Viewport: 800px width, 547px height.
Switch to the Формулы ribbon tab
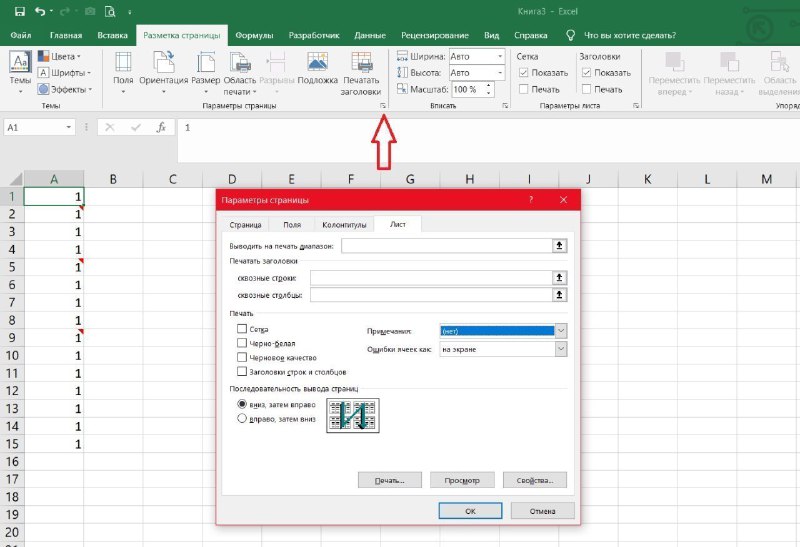(x=254, y=35)
